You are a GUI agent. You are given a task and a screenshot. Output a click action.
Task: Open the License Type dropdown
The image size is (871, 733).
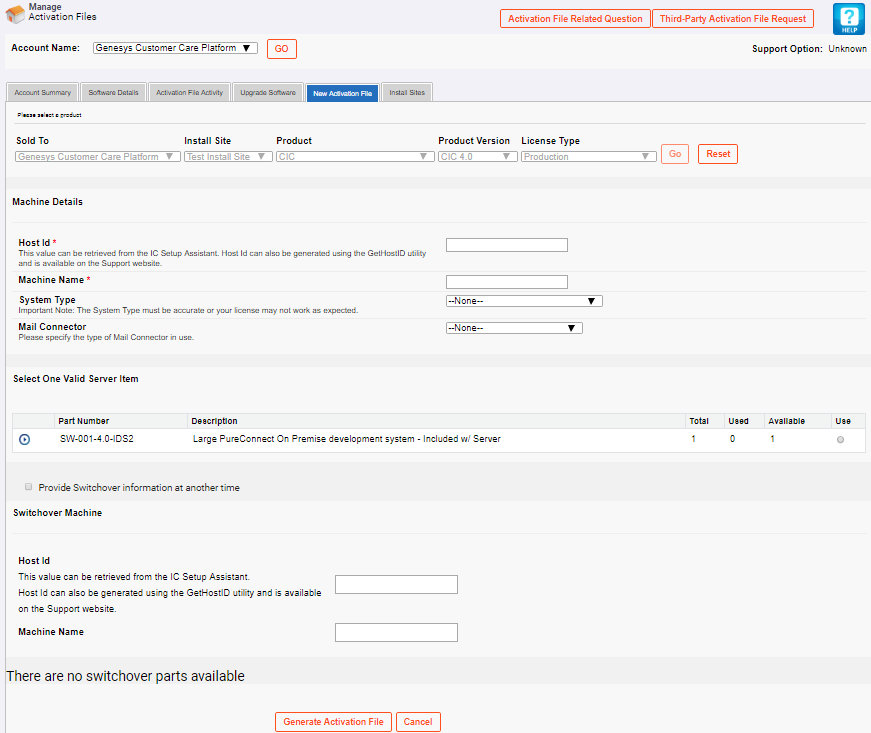tap(588, 155)
